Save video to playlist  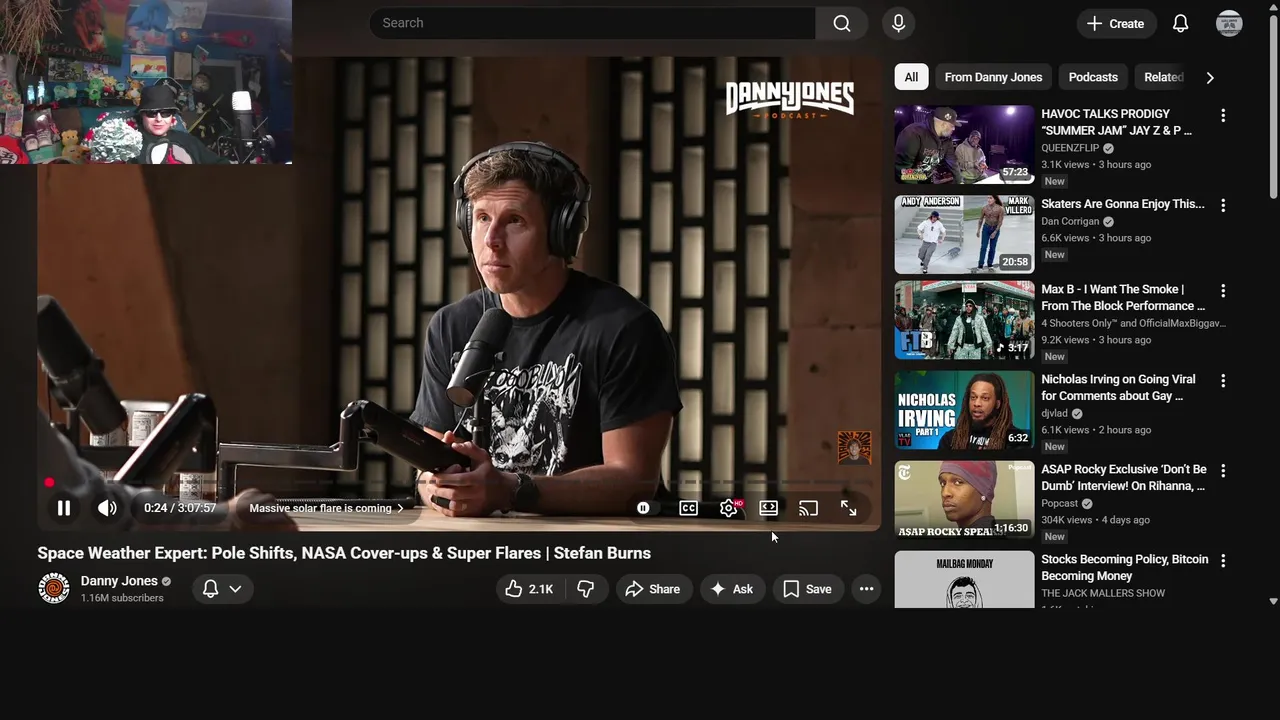[808, 589]
